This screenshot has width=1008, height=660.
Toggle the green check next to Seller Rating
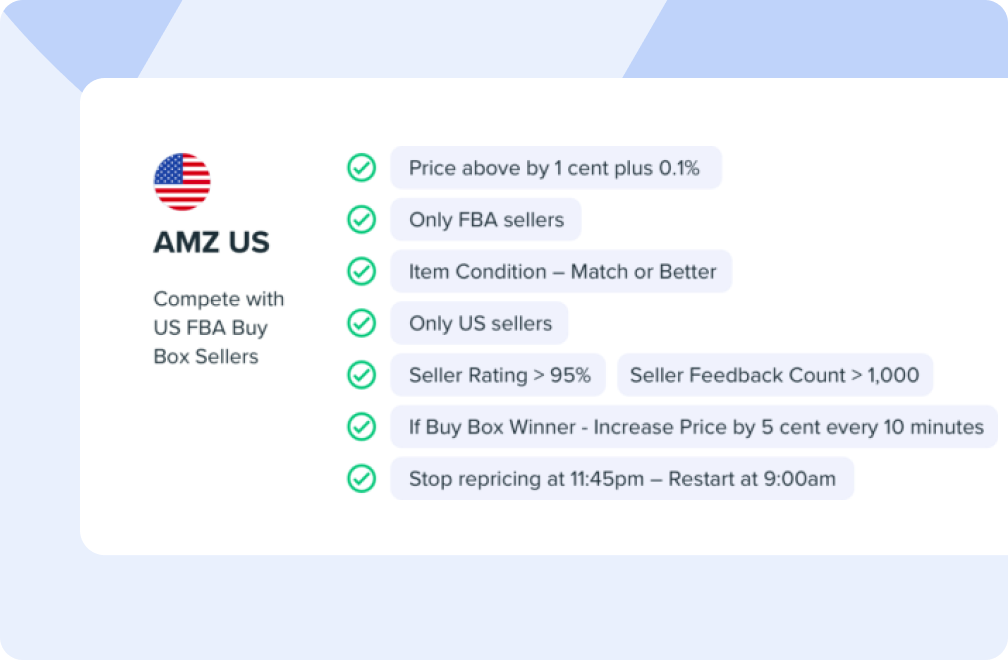pos(362,375)
